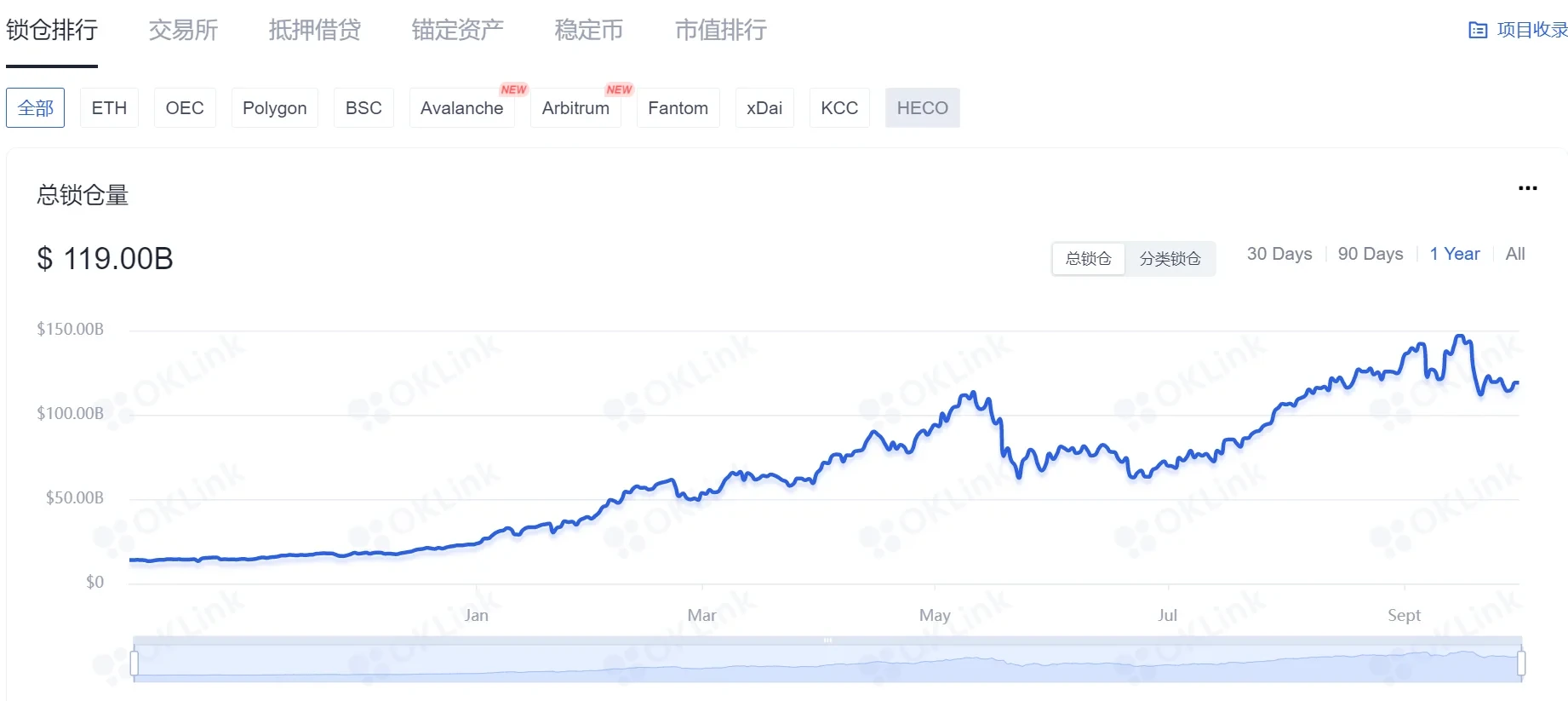Switch chart to 分类锁仓 view
Screen dimensions: 1568x701
[x=1170, y=258]
